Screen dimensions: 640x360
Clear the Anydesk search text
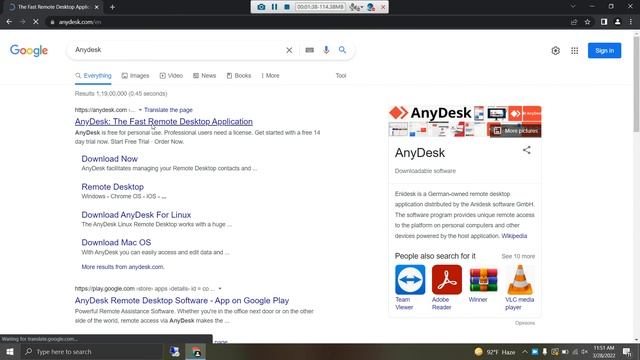[x=289, y=50]
